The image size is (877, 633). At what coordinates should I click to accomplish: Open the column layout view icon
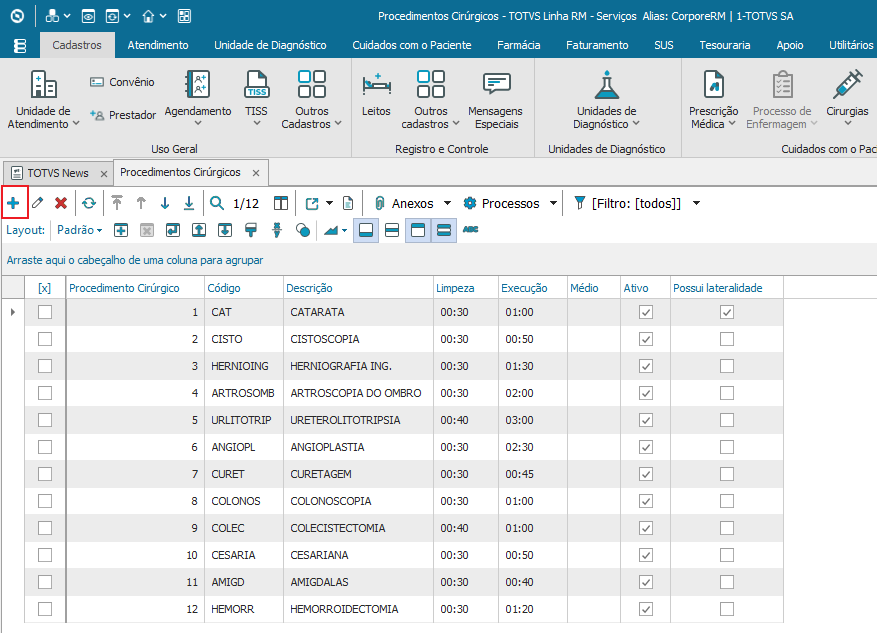tap(281, 203)
